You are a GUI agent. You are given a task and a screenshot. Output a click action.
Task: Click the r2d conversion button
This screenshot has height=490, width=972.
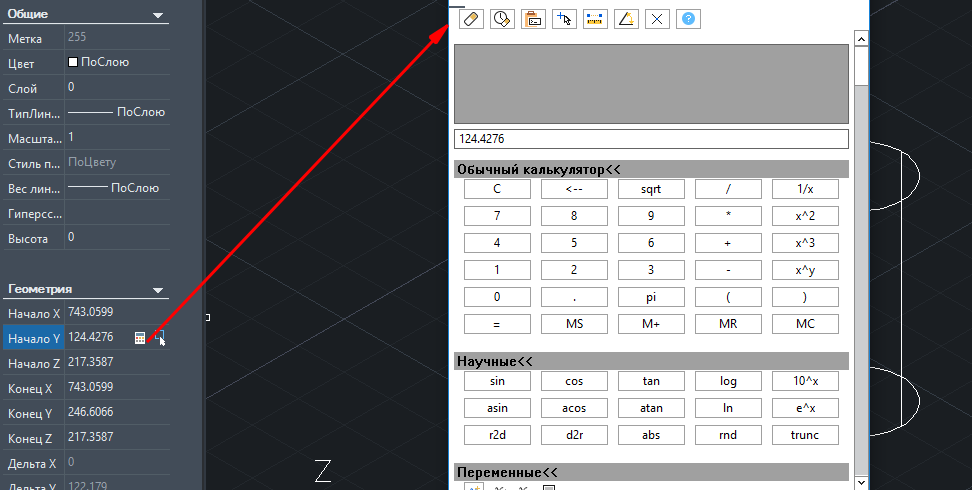[497, 435]
